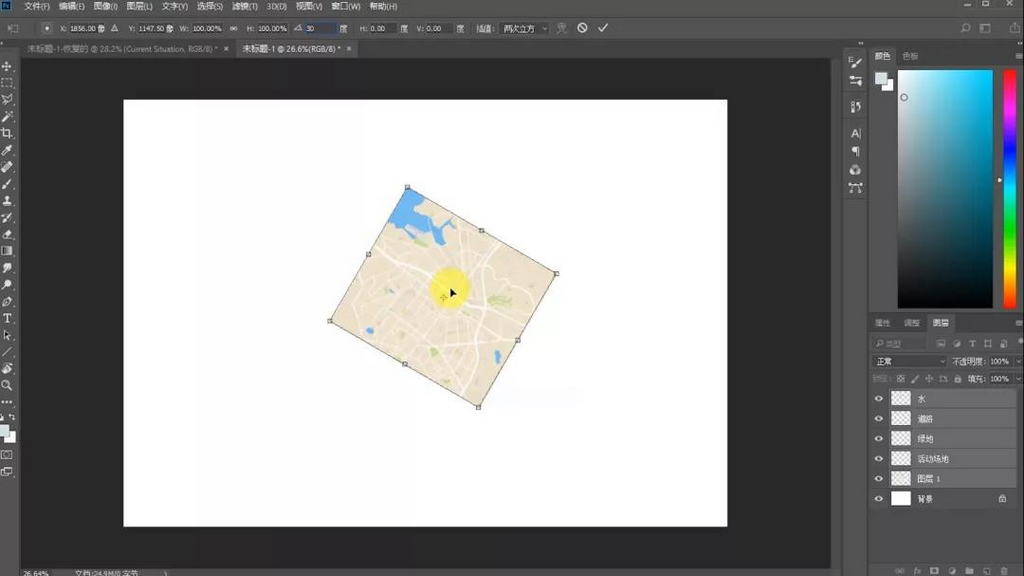Switch to the first document tab

(117, 48)
